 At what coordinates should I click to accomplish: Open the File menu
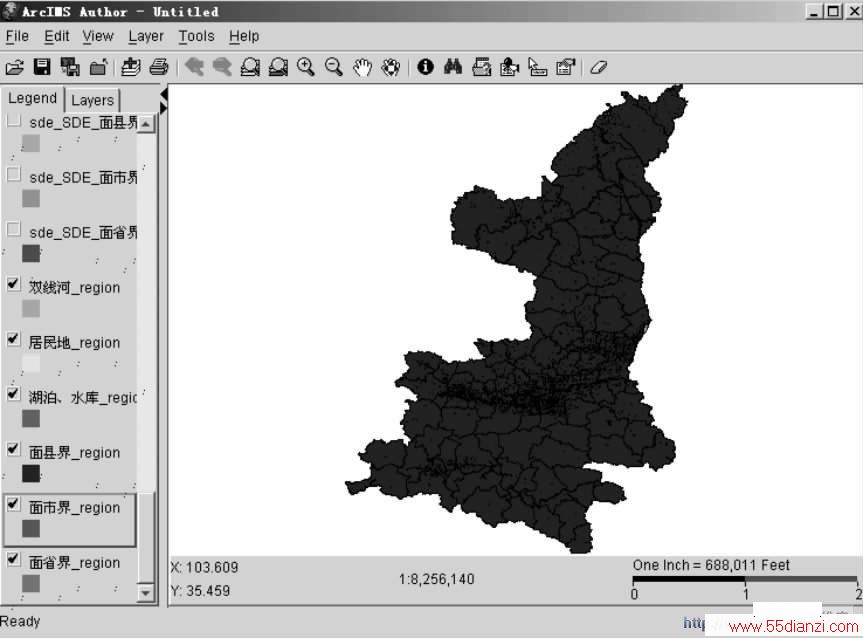point(17,36)
